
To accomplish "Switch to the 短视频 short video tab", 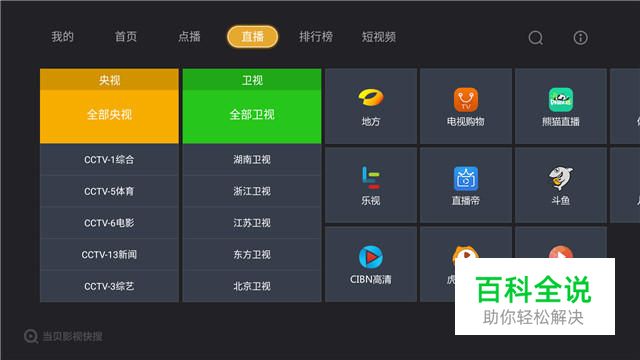I will click(x=379, y=37).
